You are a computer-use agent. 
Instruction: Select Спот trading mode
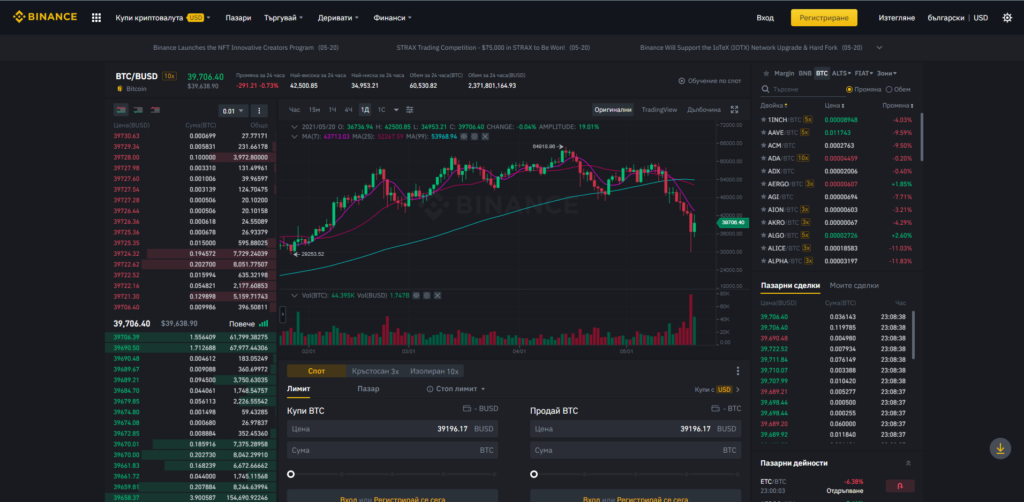(x=316, y=371)
